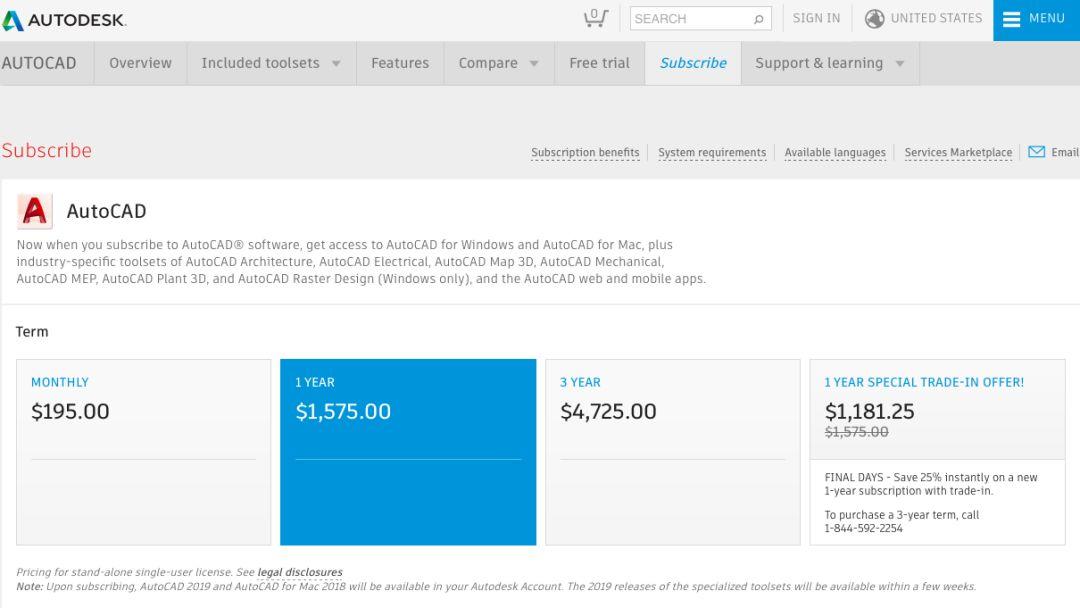
Task: Open the United States region selector
Action: click(923, 19)
